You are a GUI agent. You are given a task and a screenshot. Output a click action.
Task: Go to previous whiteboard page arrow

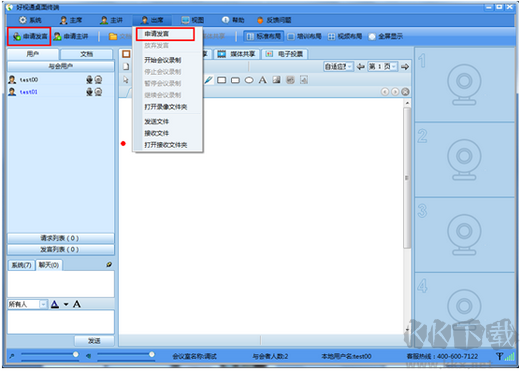pyautogui.click(x=360, y=67)
